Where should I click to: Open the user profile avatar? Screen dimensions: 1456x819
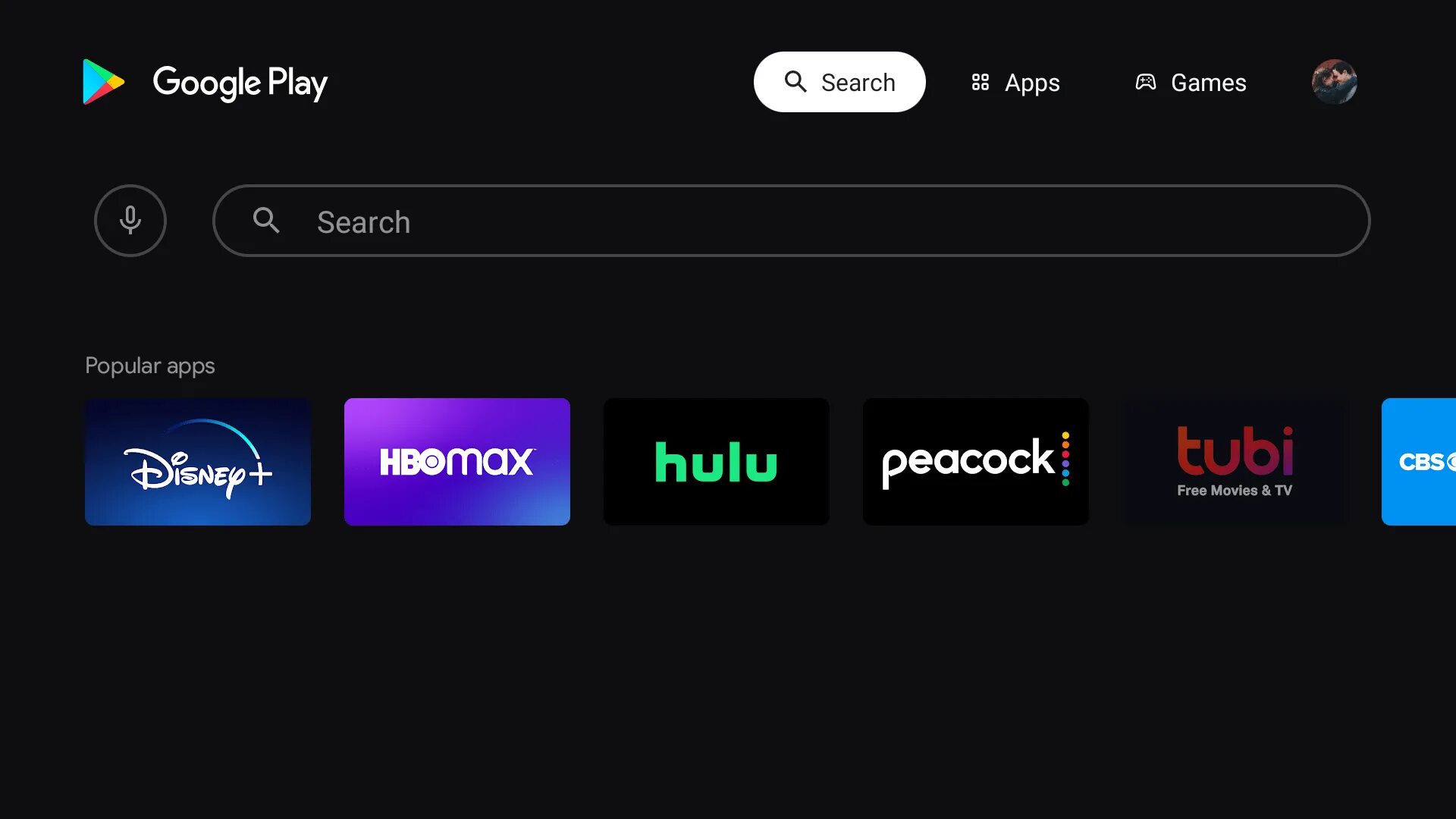coord(1335,82)
